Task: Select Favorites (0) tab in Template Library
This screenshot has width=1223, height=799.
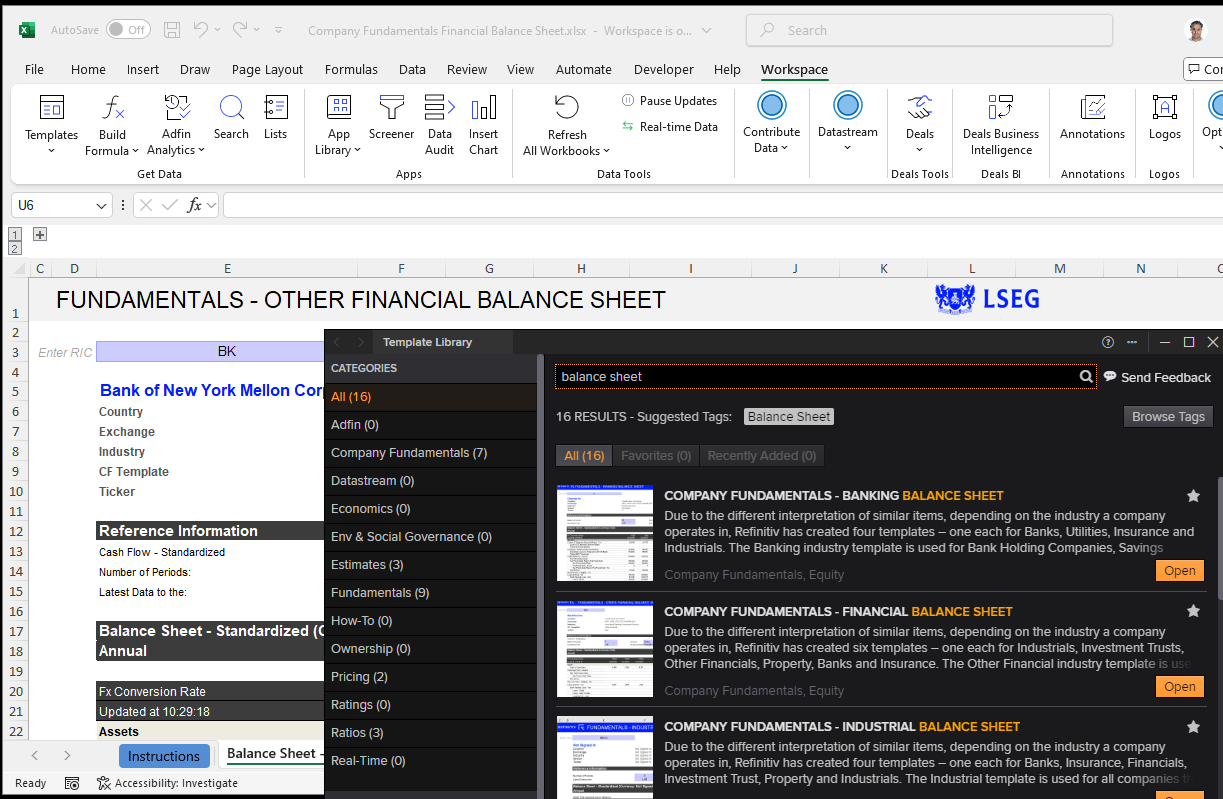Action: (656, 455)
